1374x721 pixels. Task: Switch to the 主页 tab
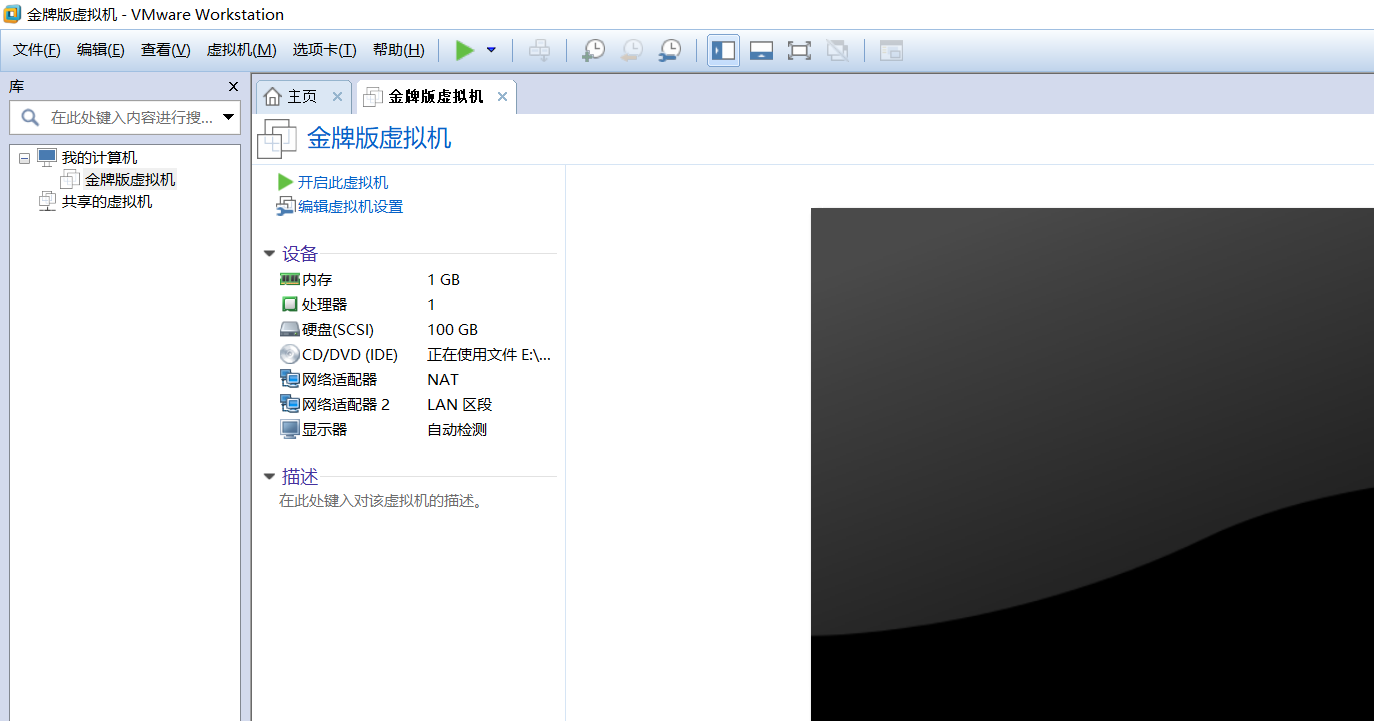coord(302,97)
